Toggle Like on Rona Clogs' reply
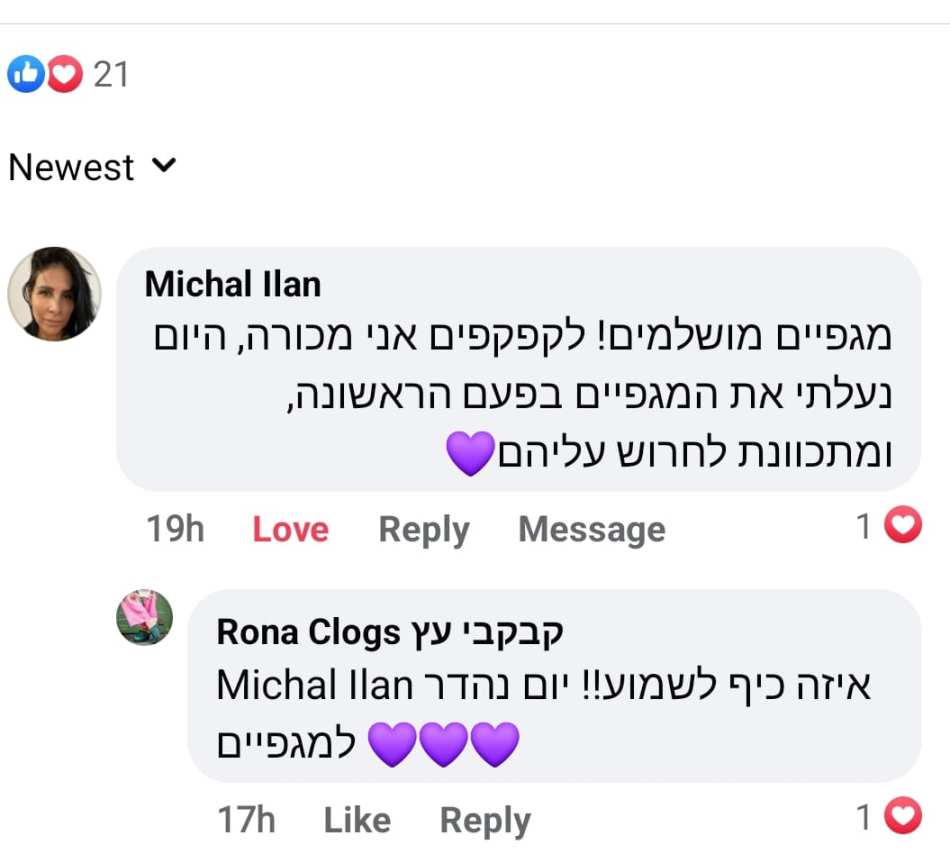 357,821
